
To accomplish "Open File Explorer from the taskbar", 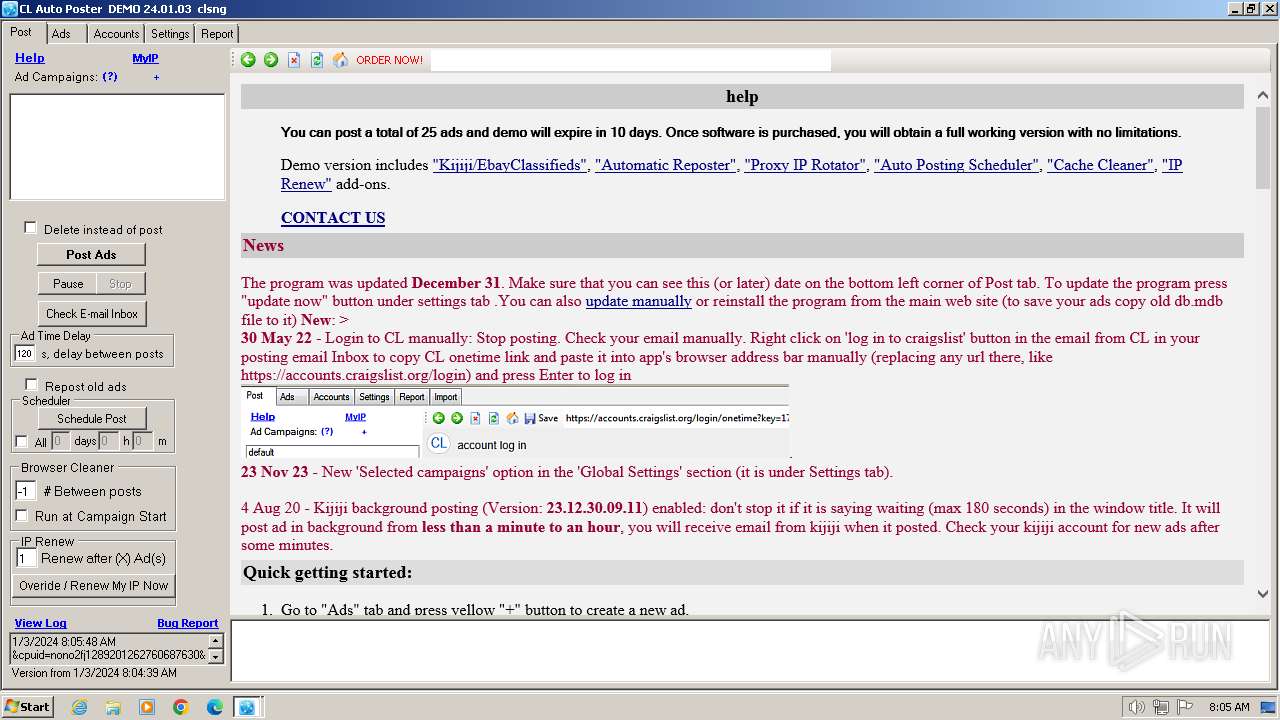I will tap(113, 707).
